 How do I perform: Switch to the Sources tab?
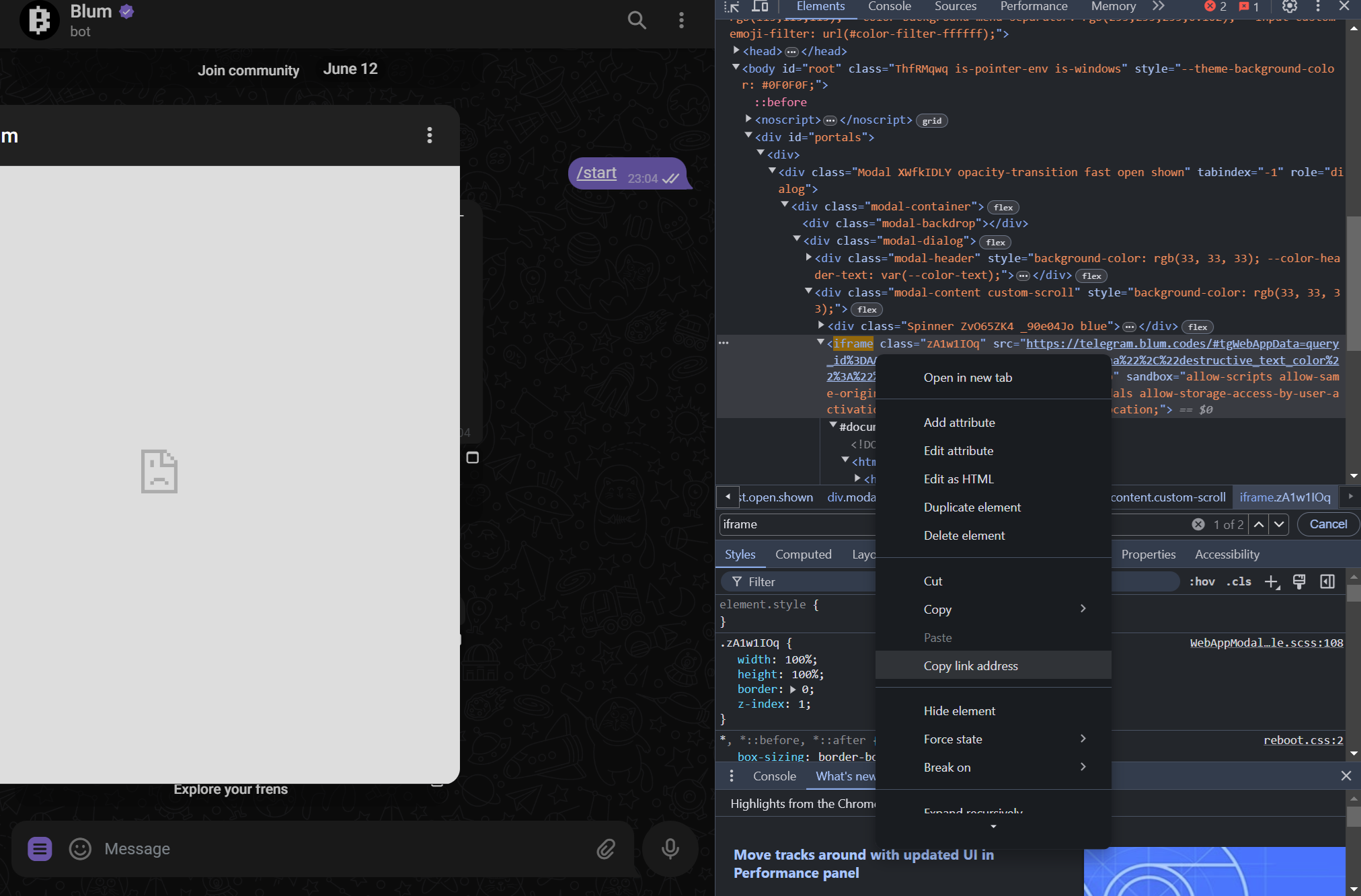(956, 7)
